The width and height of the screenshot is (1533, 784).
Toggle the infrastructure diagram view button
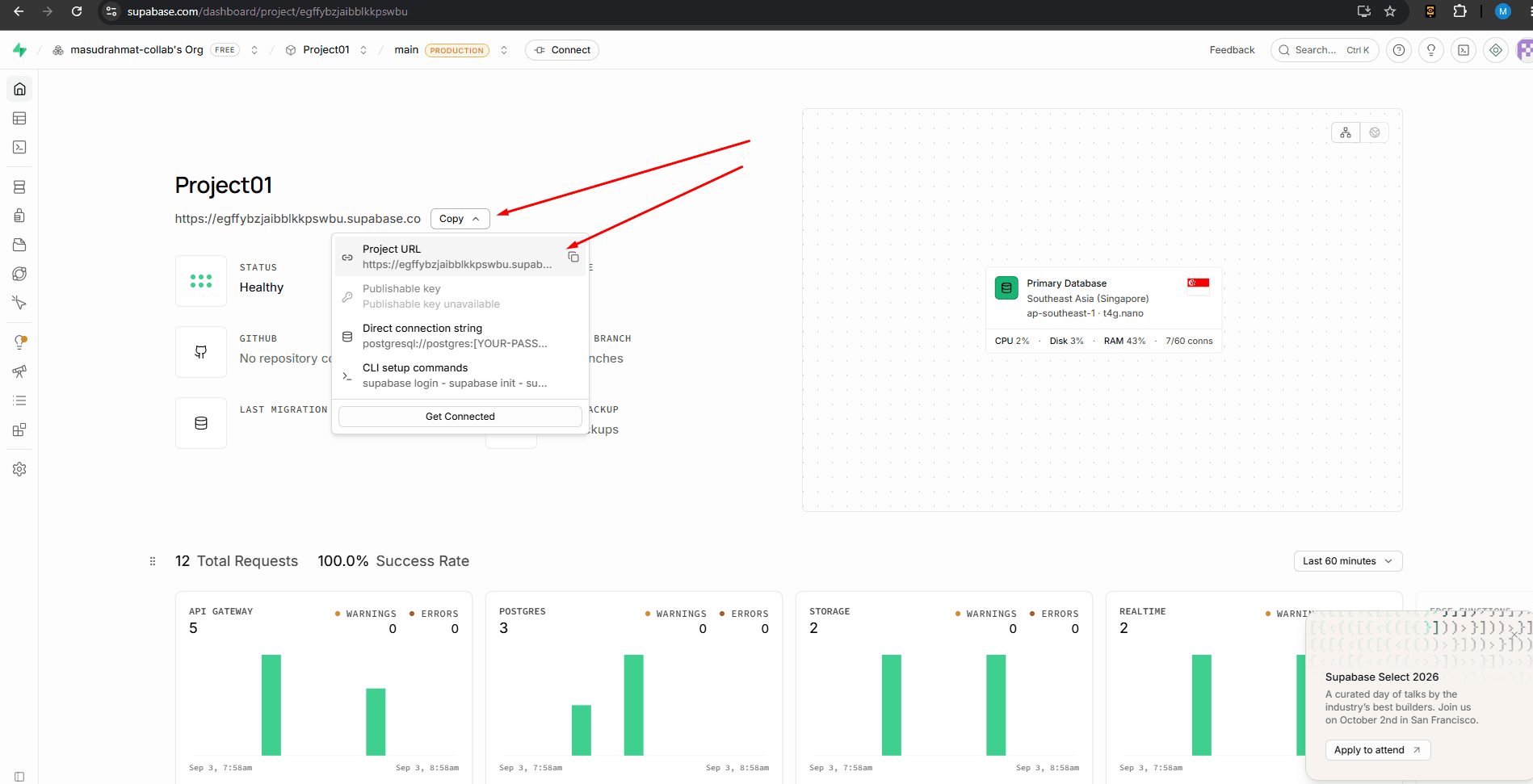(x=1346, y=132)
